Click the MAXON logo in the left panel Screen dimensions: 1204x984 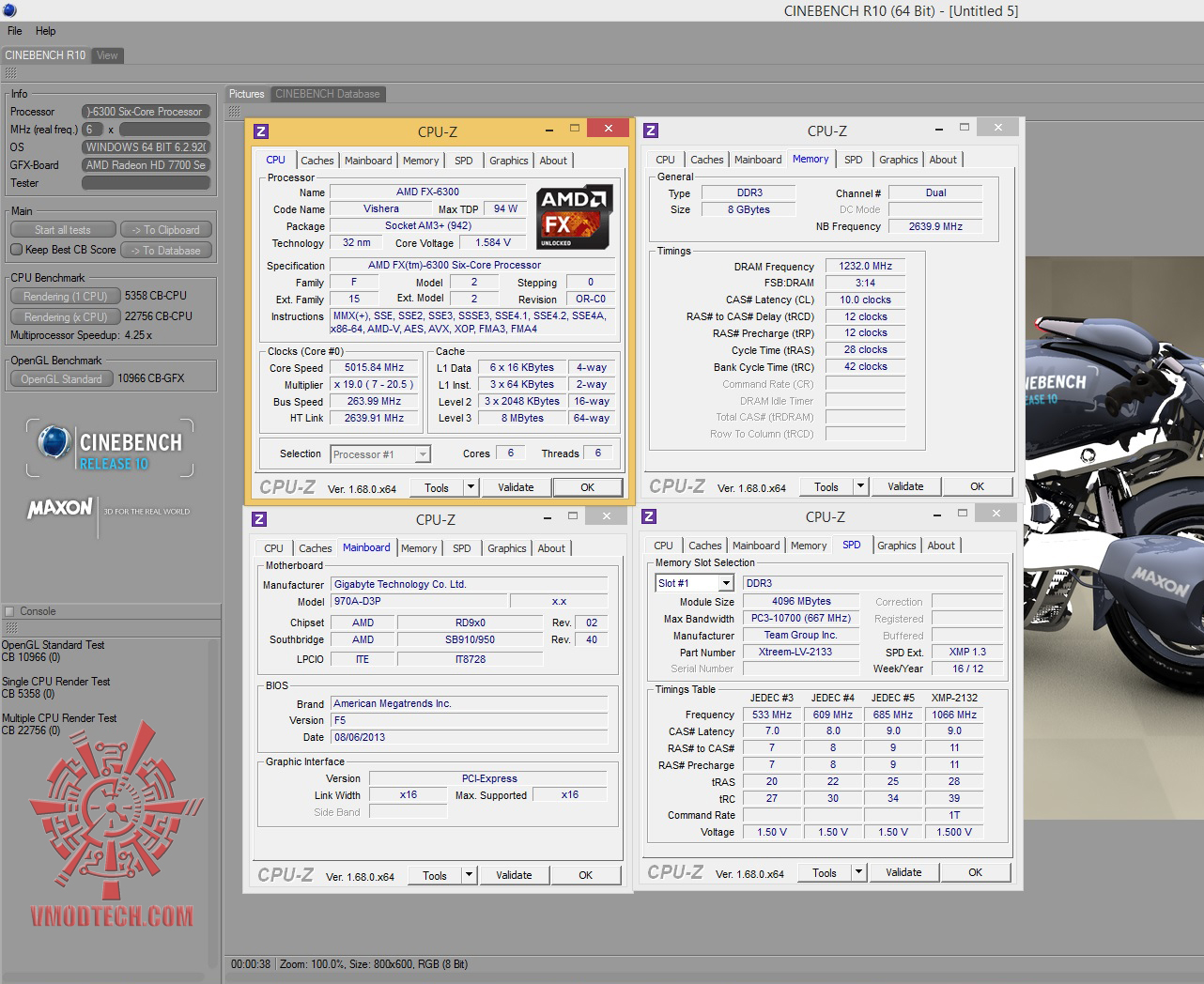click(x=61, y=509)
